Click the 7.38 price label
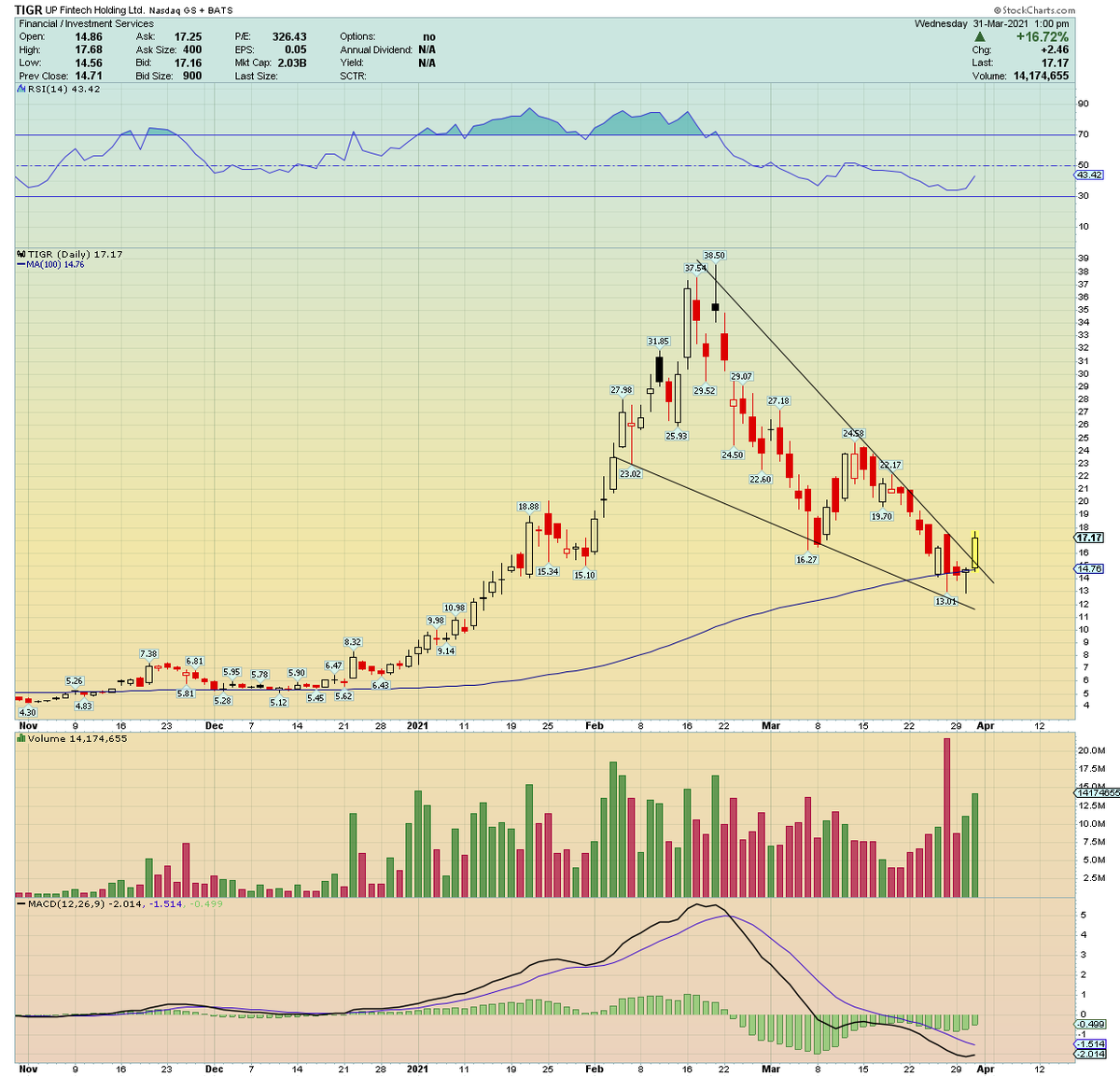1120x1077 pixels. click(x=148, y=654)
